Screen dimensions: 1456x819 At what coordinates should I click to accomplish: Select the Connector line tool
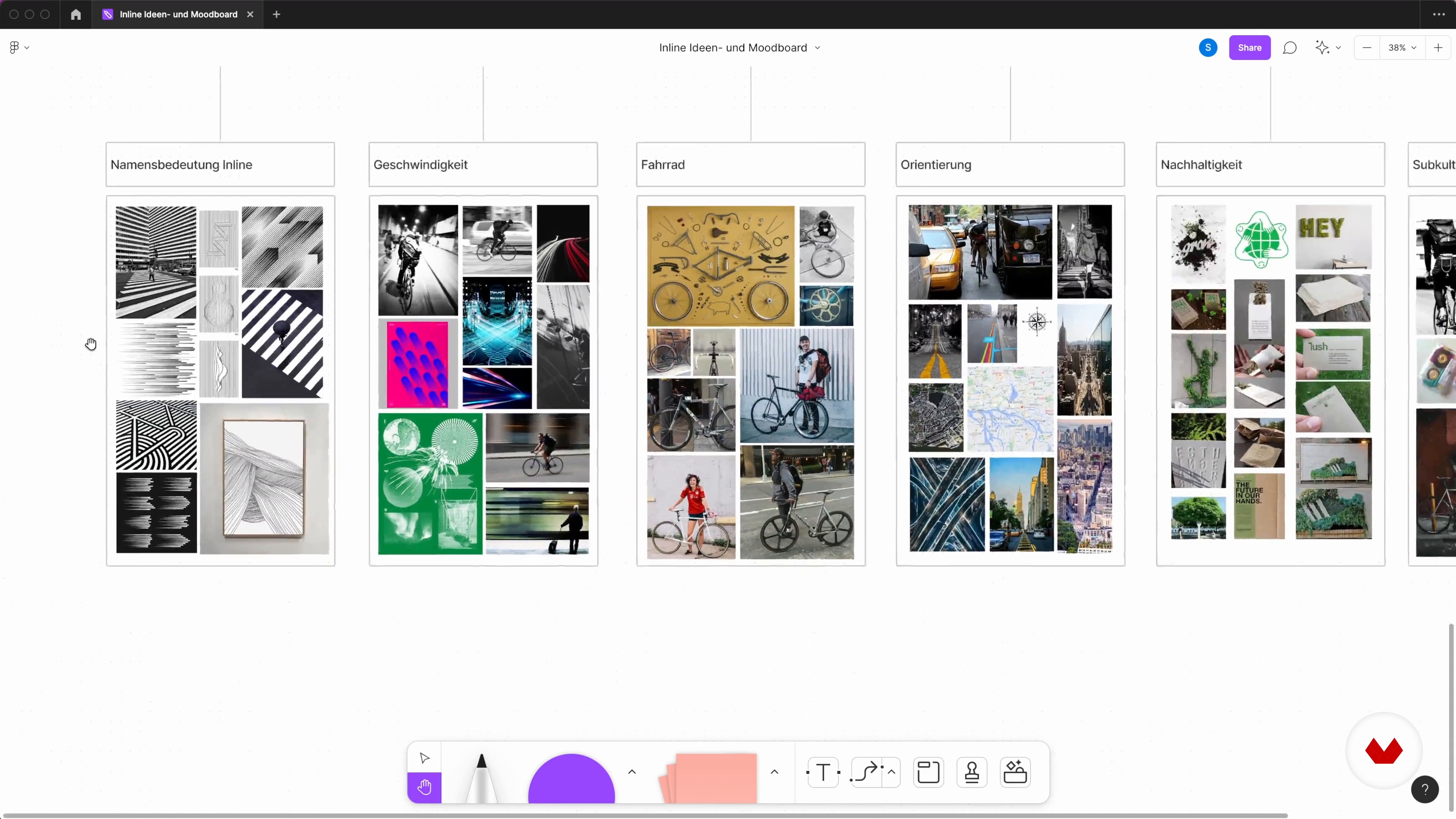click(x=866, y=772)
